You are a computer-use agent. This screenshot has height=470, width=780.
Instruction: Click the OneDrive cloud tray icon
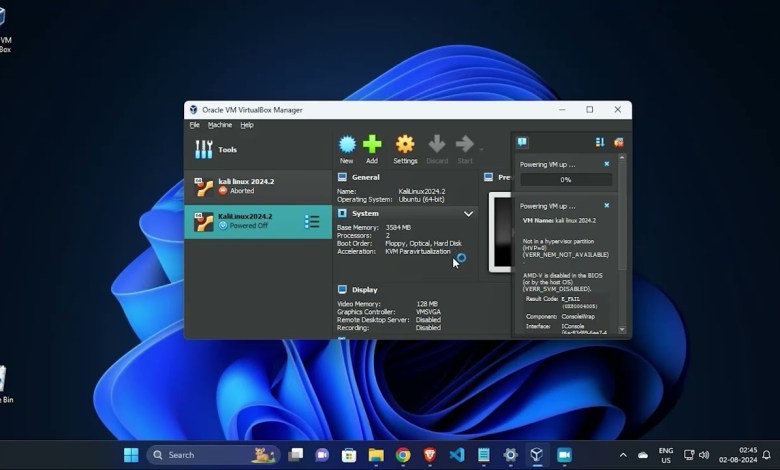pyautogui.click(x=643, y=455)
